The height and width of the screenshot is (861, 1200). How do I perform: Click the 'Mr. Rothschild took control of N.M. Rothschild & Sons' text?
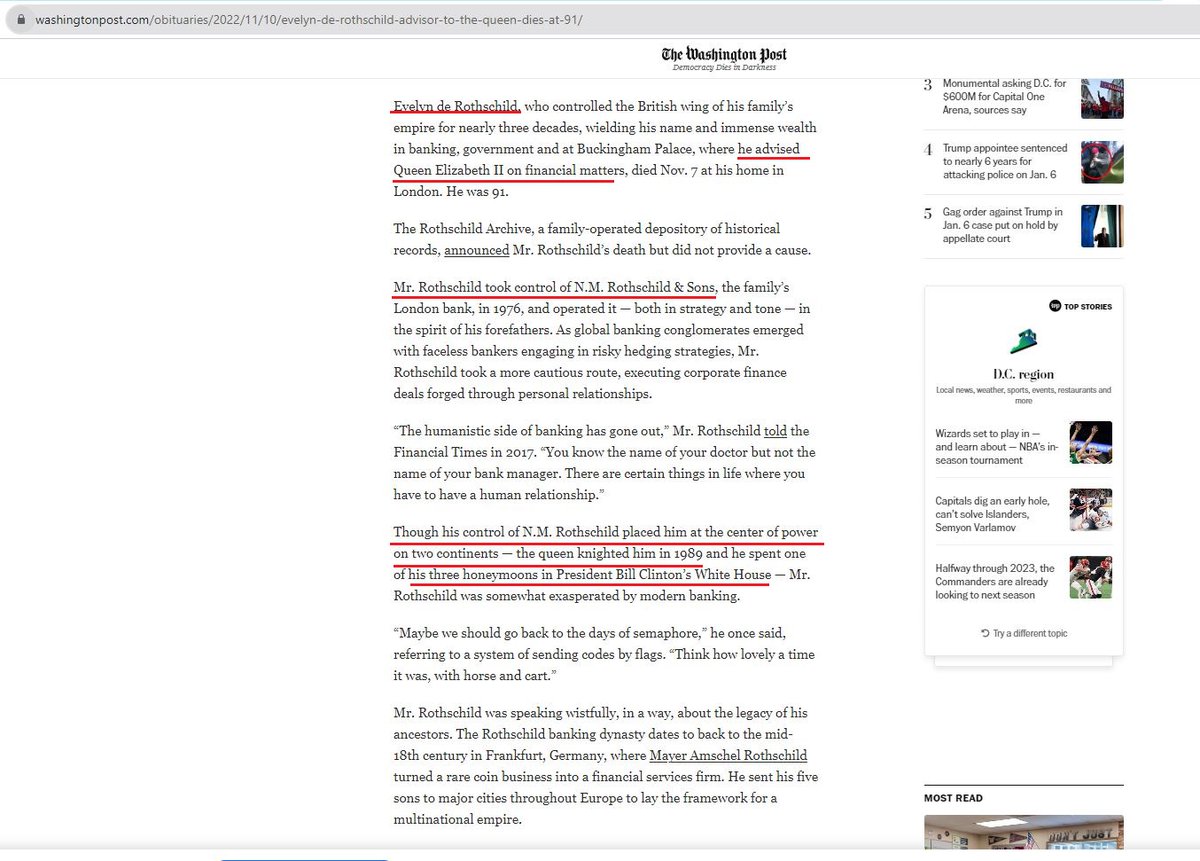click(x=554, y=288)
